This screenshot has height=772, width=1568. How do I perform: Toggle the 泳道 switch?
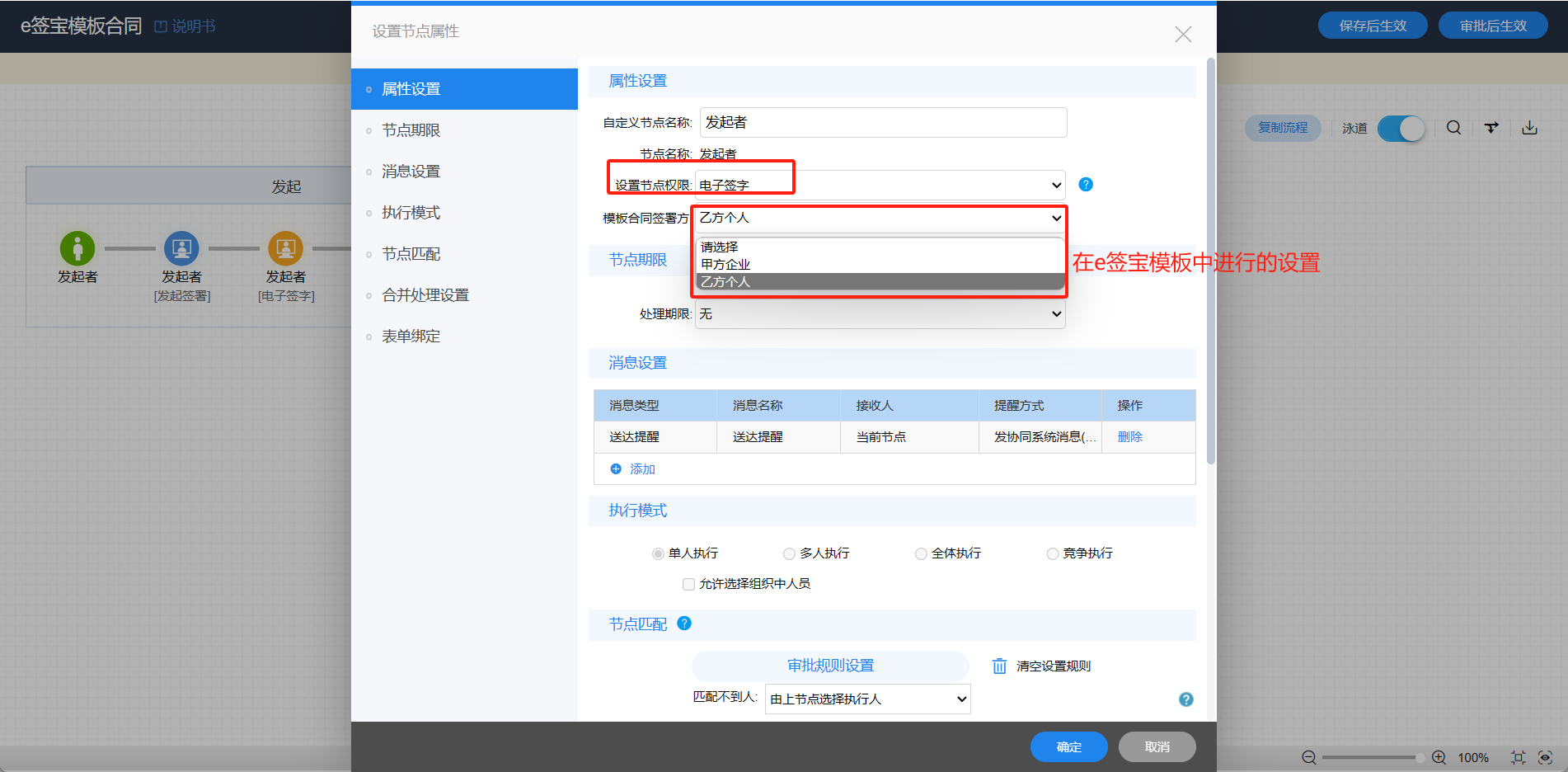coord(1401,129)
